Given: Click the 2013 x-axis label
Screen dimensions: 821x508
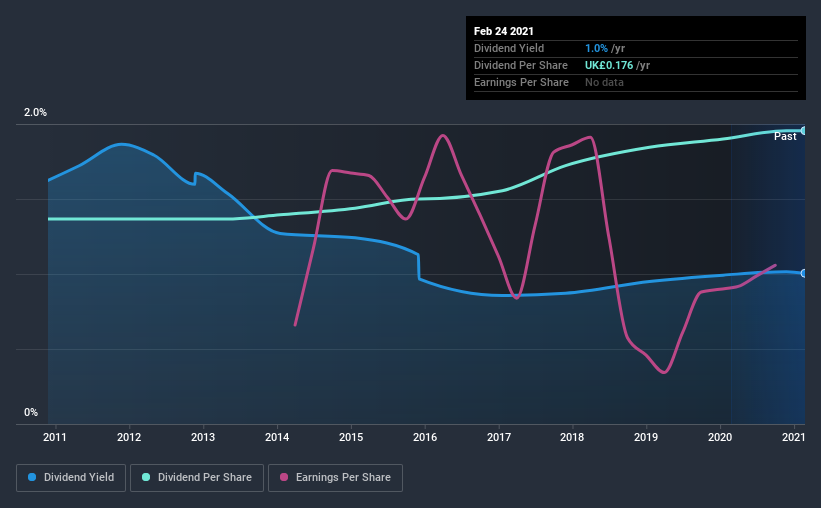Looking at the screenshot, I should [x=203, y=437].
